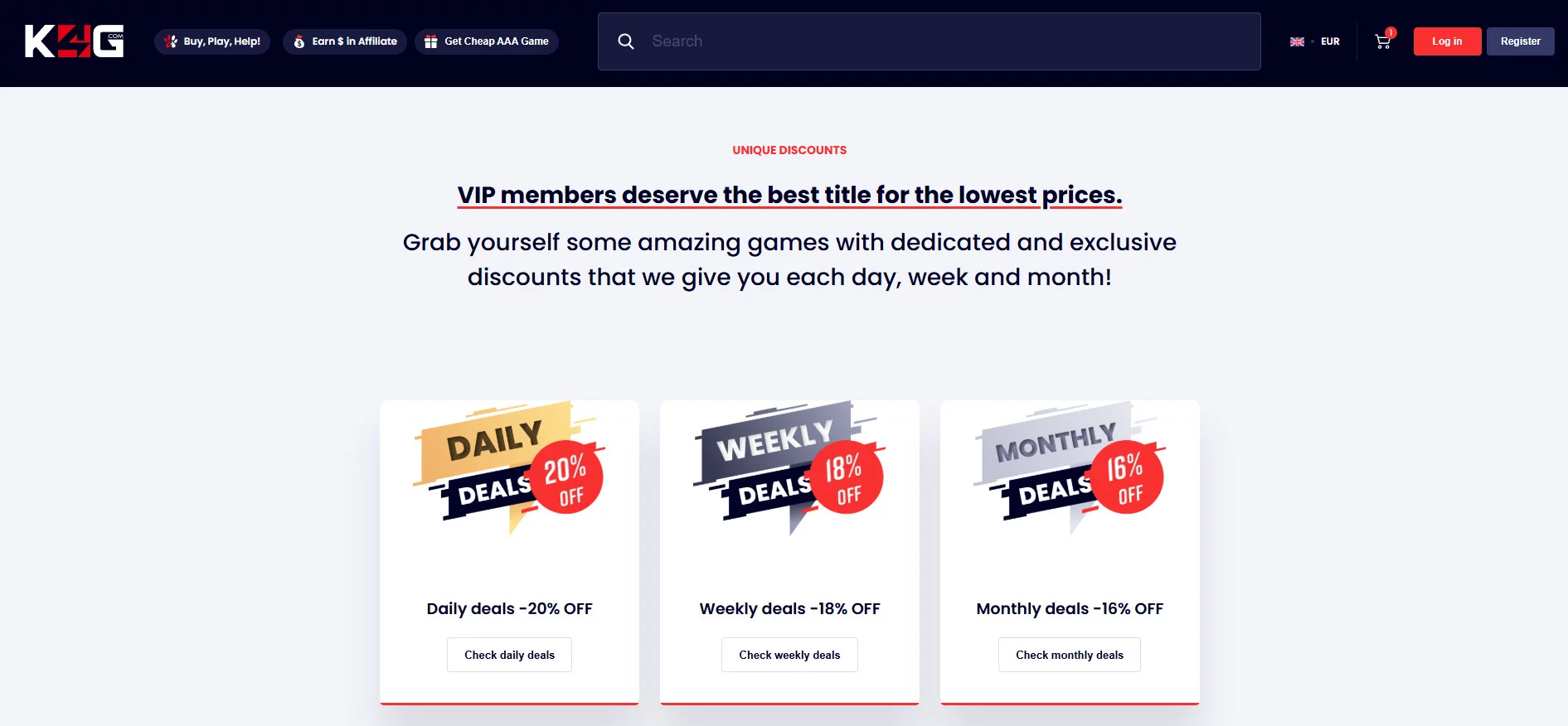Click Check weekly deals button
Image resolution: width=1568 pixels, height=726 pixels.
tap(789, 655)
